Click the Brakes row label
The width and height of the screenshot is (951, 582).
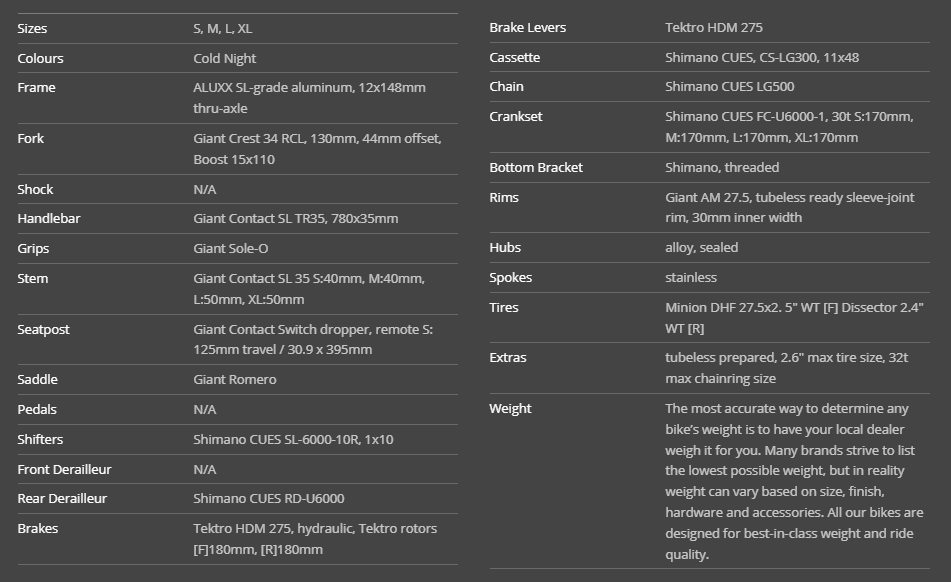pos(37,529)
